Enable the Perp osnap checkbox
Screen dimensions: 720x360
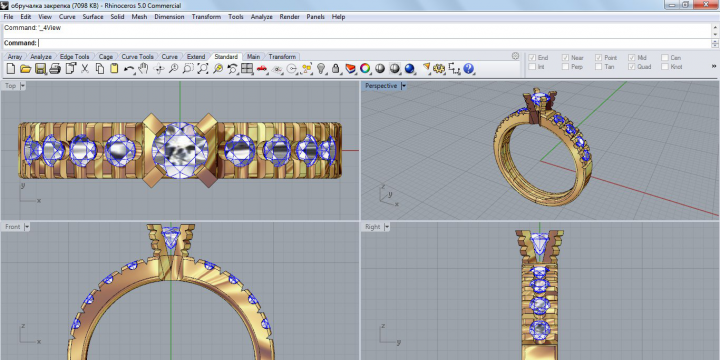point(565,67)
